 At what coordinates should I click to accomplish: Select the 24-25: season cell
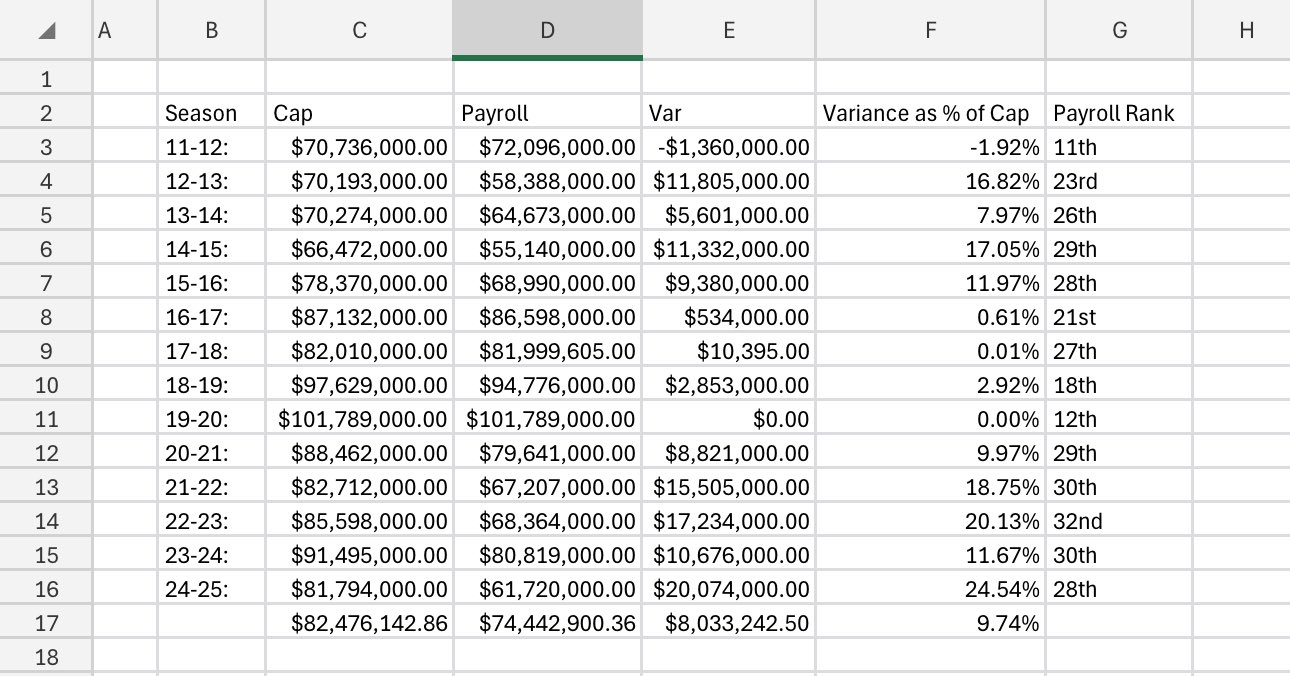[x=211, y=589]
